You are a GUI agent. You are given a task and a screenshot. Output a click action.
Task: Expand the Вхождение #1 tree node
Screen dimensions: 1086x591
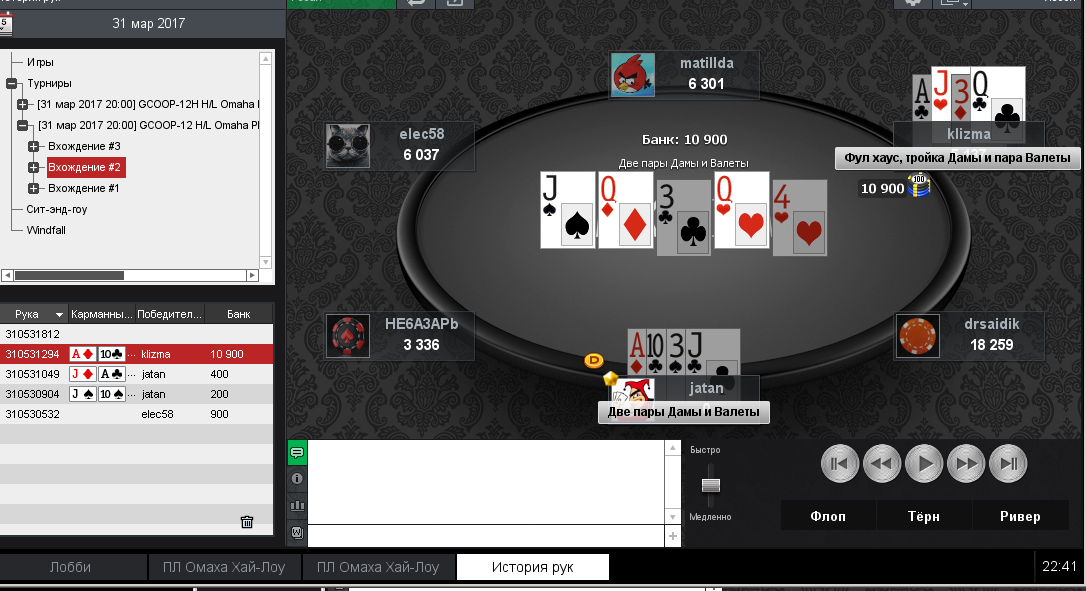click(x=33, y=188)
